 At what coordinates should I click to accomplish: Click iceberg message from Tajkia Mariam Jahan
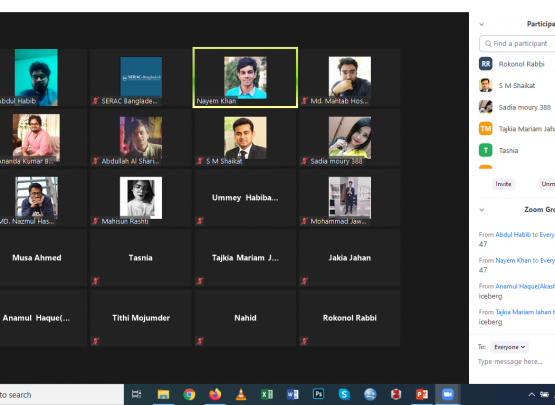[x=490, y=322]
